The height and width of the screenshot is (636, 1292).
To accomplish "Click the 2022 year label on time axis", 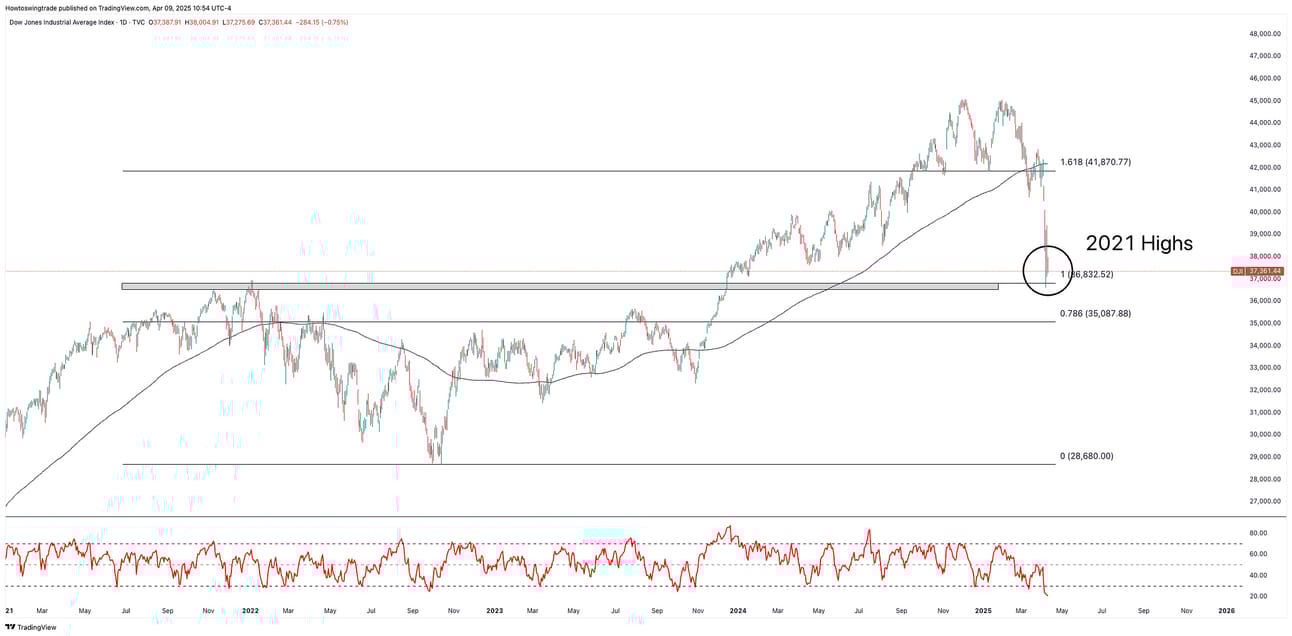I will click(250, 610).
